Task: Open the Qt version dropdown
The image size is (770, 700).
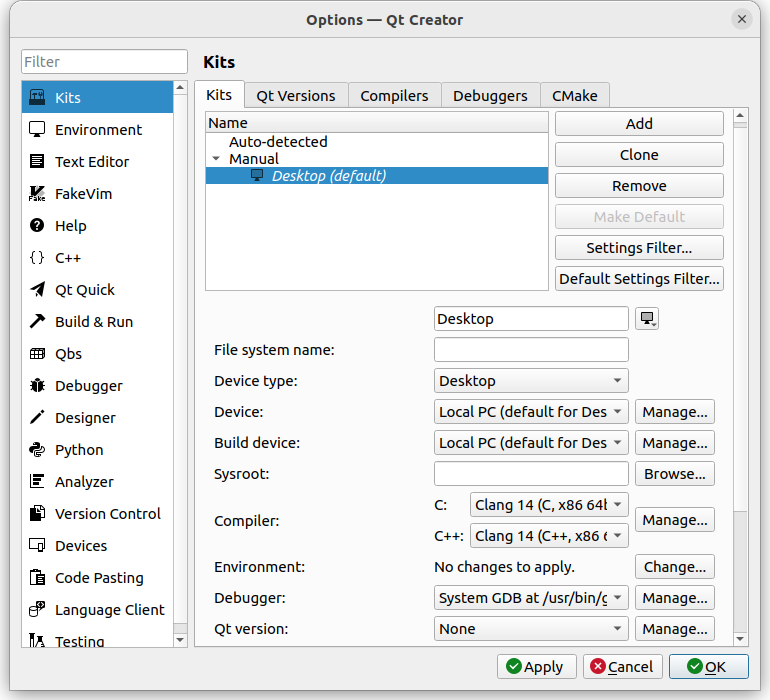Action: point(531,629)
